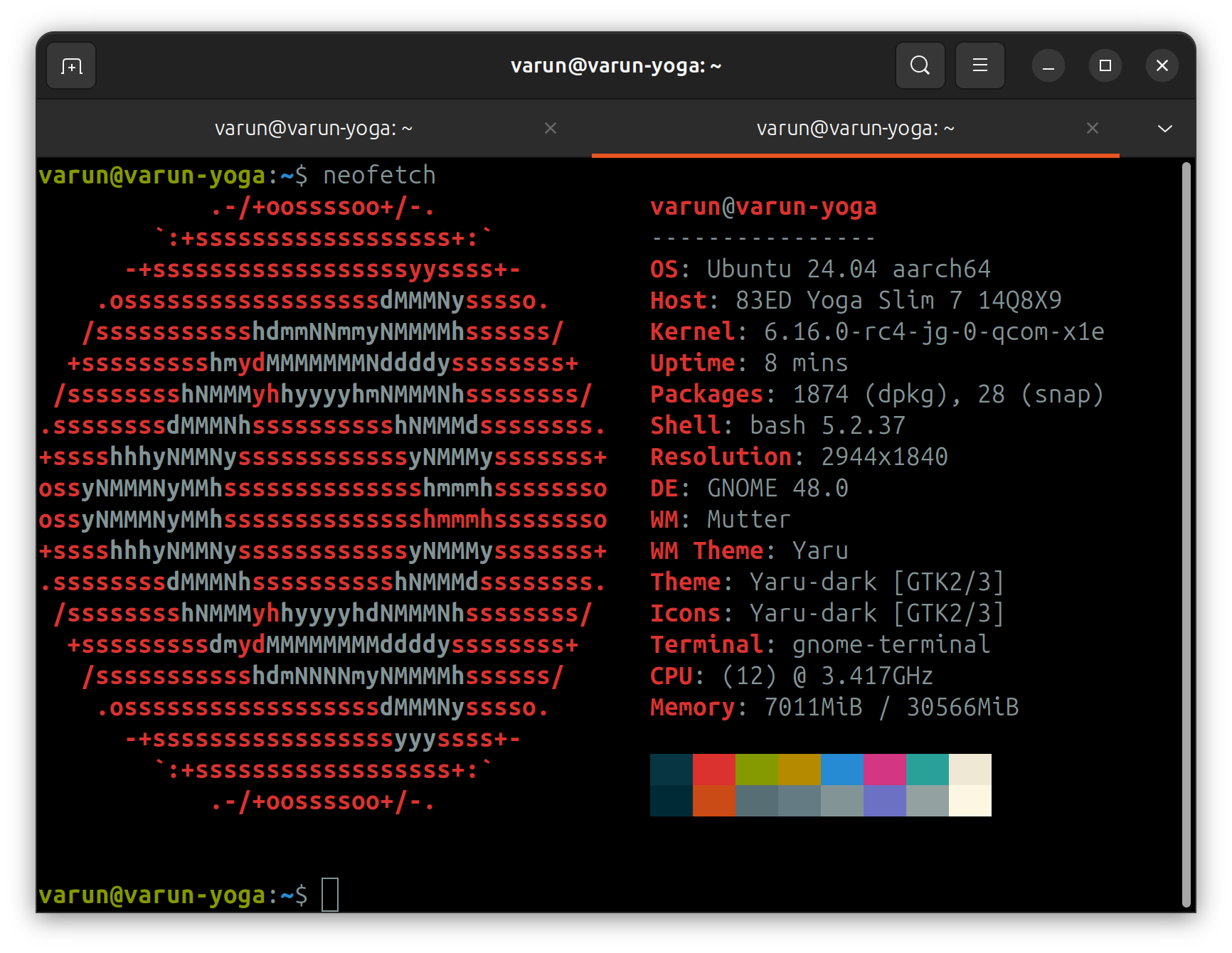This screenshot has height=953, width=1232.
Task: Click the window title 'varun@varun-yoga: ~'
Action: pyautogui.click(x=616, y=65)
